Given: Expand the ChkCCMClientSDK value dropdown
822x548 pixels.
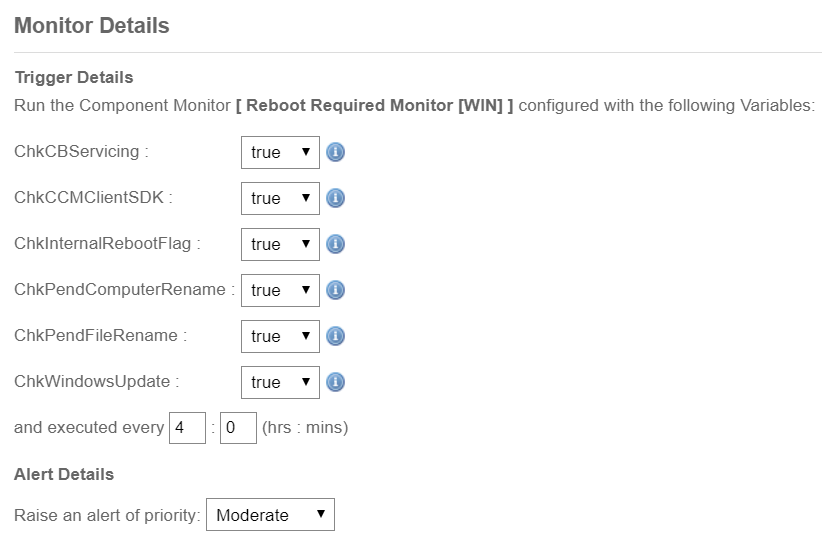Looking at the screenshot, I should tap(280, 198).
